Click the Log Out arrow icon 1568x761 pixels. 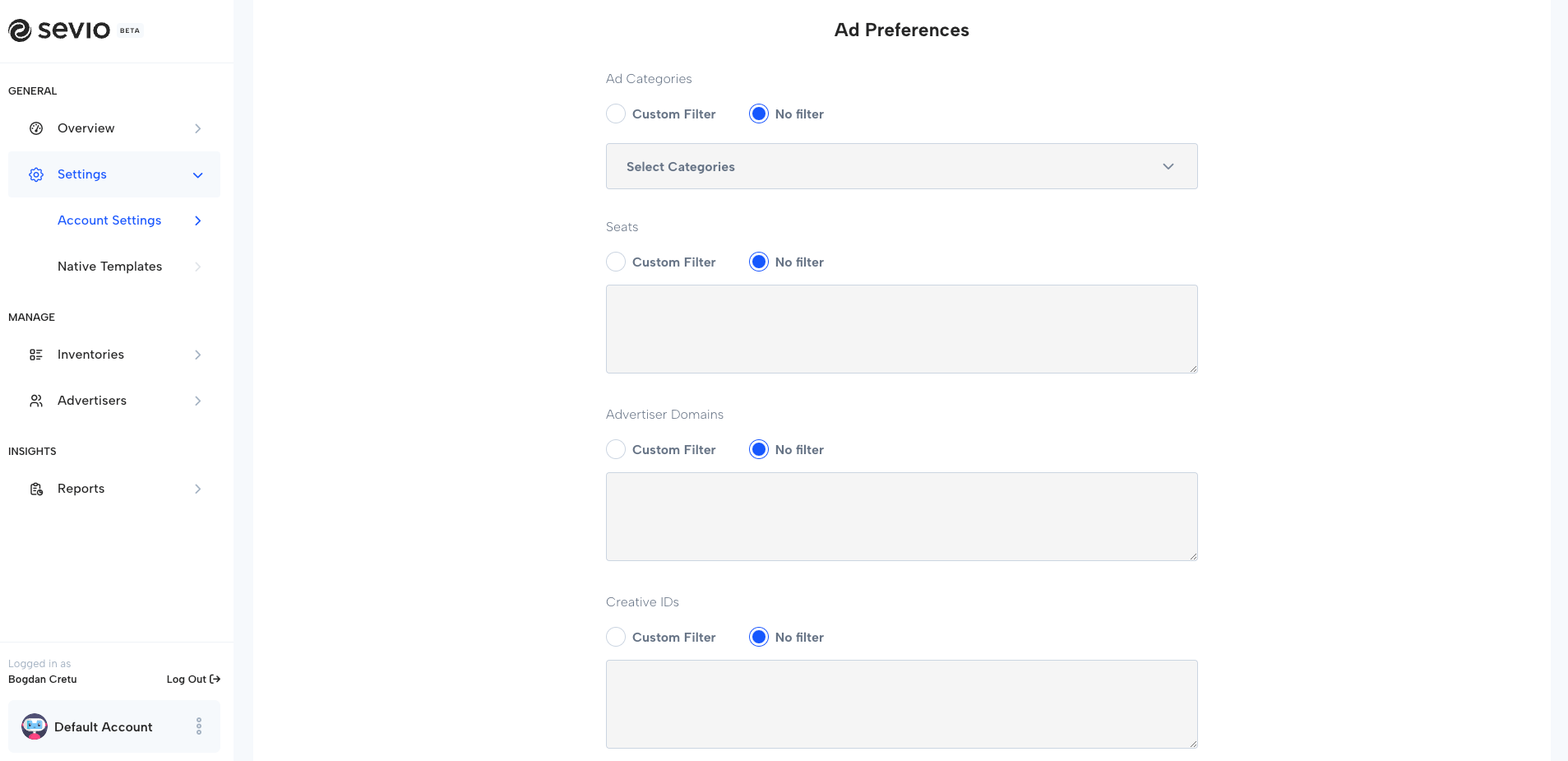point(214,679)
